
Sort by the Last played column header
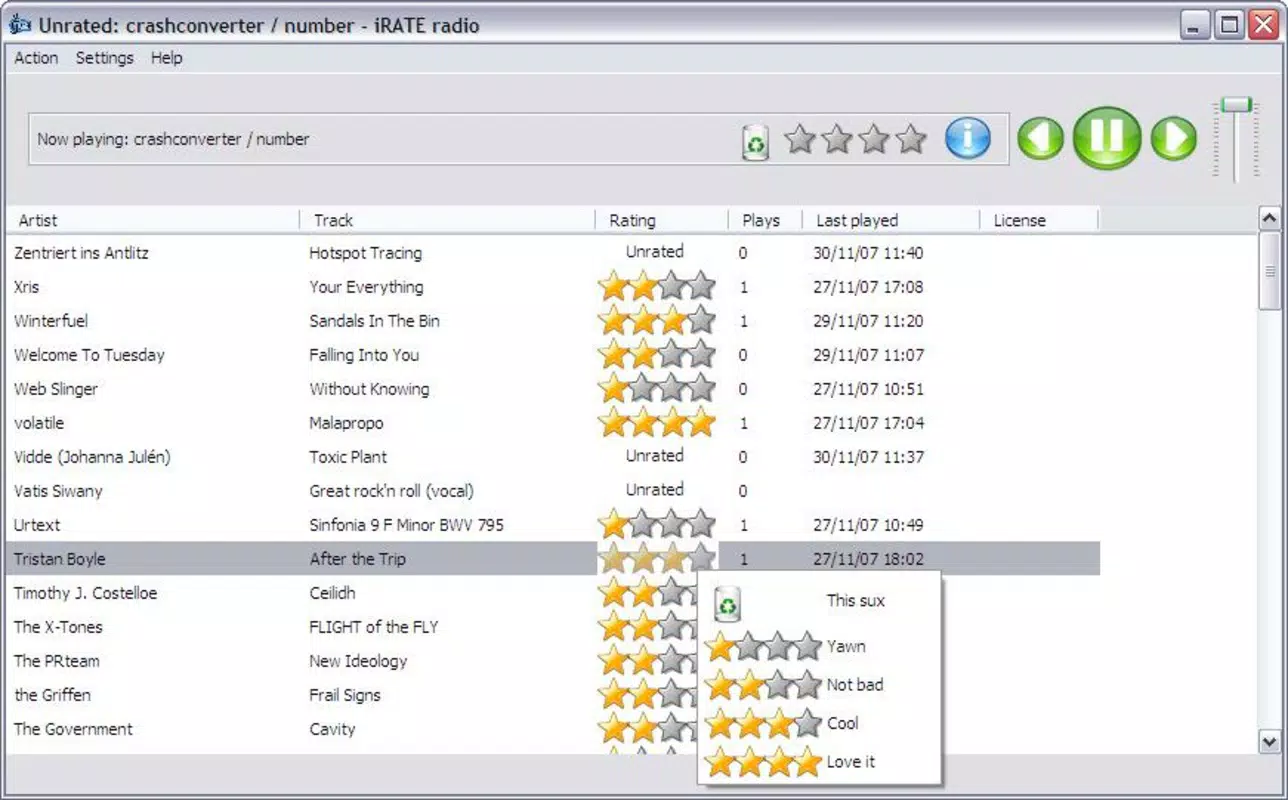pyautogui.click(x=891, y=220)
